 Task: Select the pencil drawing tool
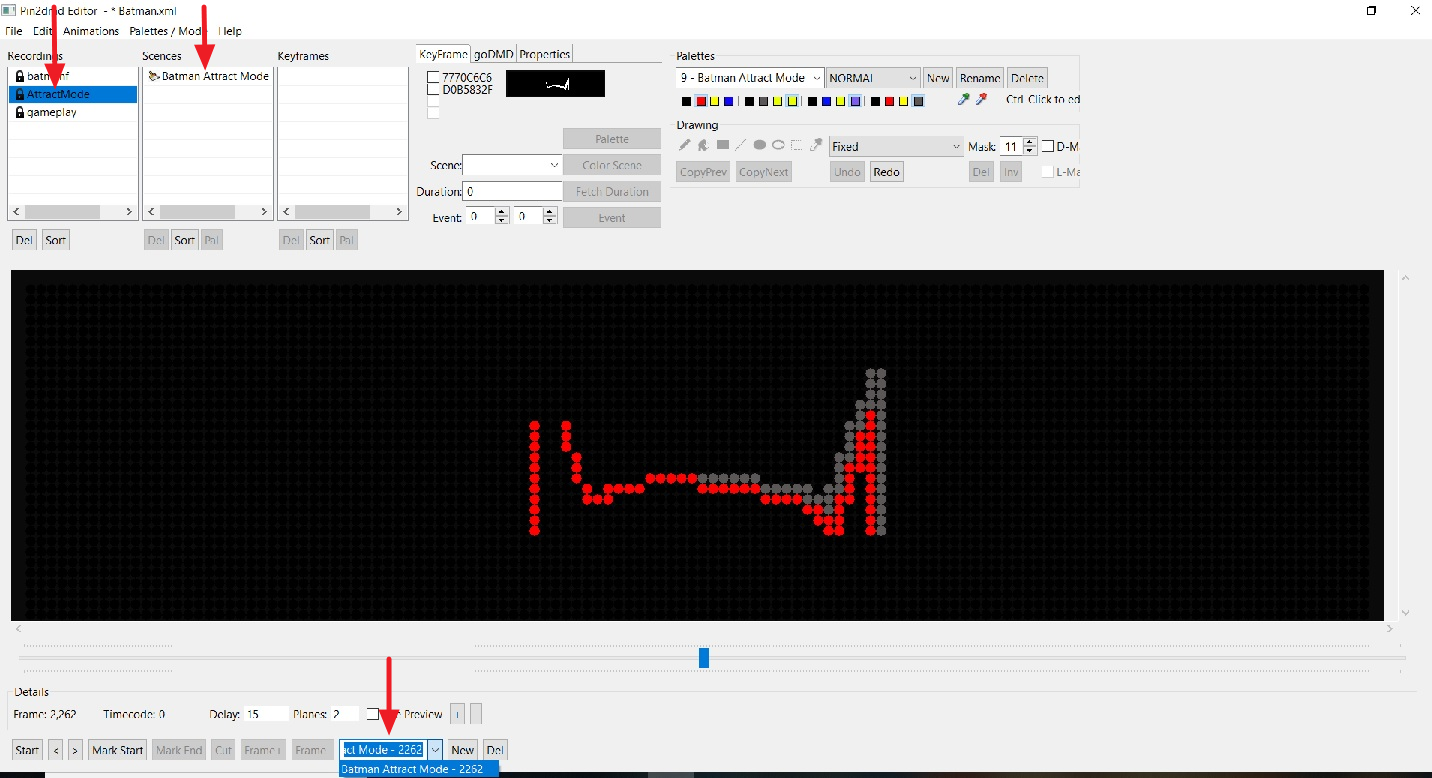tap(685, 145)
